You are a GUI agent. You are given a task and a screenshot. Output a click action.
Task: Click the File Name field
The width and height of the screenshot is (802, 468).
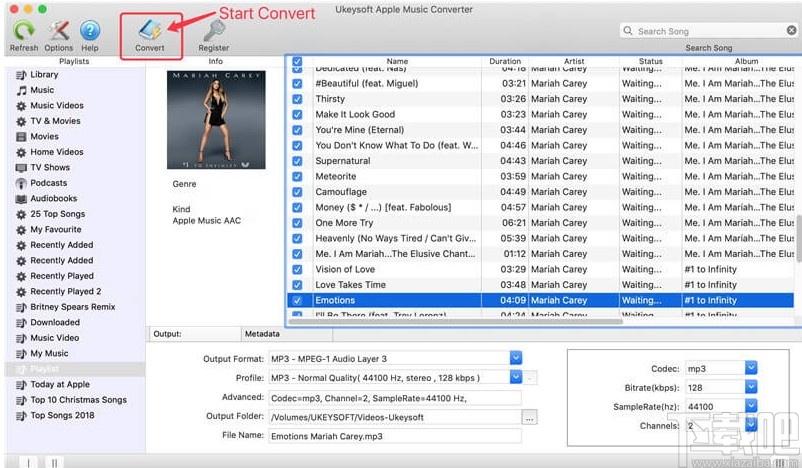click(395, 436)
